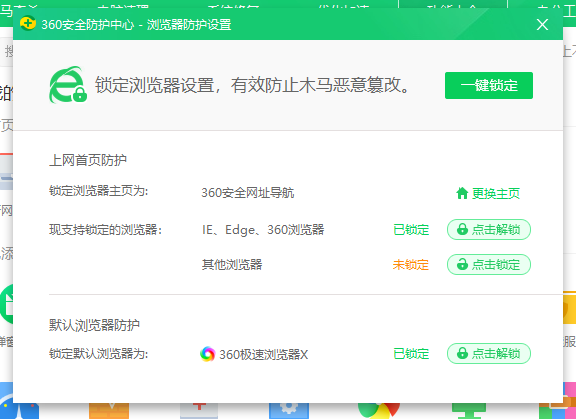Click the 其他浏览器 label
The height and width of the screenshot is (419, 576).
coord(232,265)
